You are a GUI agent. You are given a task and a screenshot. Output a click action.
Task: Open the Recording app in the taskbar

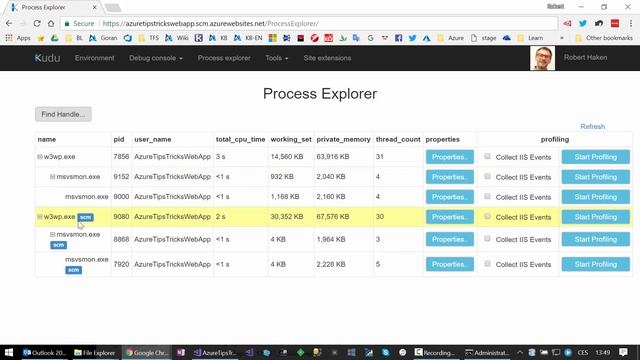pyautogui.click(x=435, y=352)
